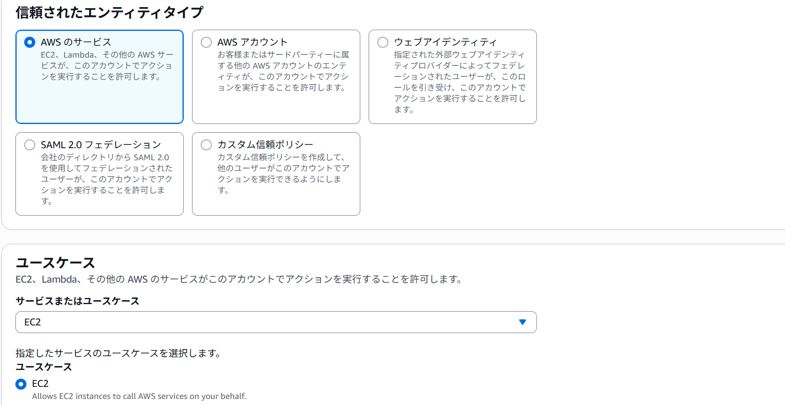The width and height of the screenshot is (785, 405).
Task: Click the description 'Allows EC2 instances to call AWS services'
Action: [139, 396]
